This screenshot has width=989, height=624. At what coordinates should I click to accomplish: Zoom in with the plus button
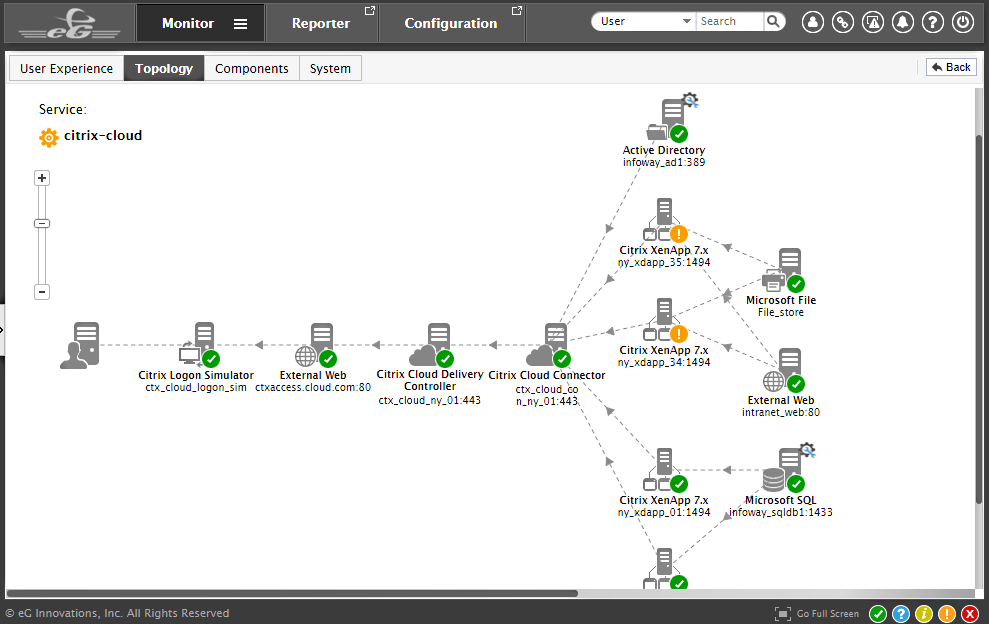(x=42, y=178)
